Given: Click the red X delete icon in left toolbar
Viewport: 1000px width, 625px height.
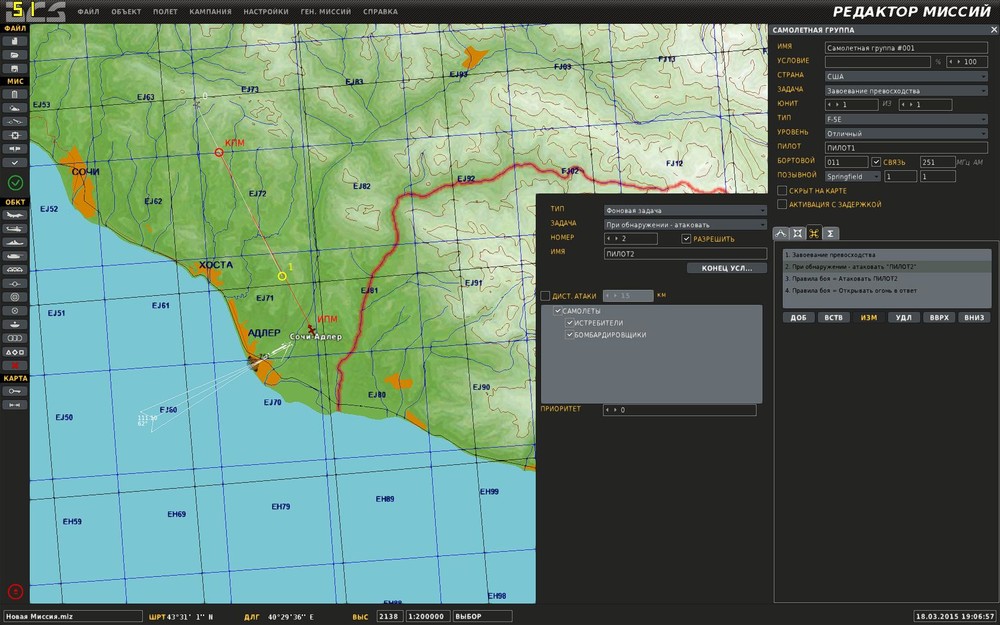Looking at the screenshot, I should tap(15, 366).
